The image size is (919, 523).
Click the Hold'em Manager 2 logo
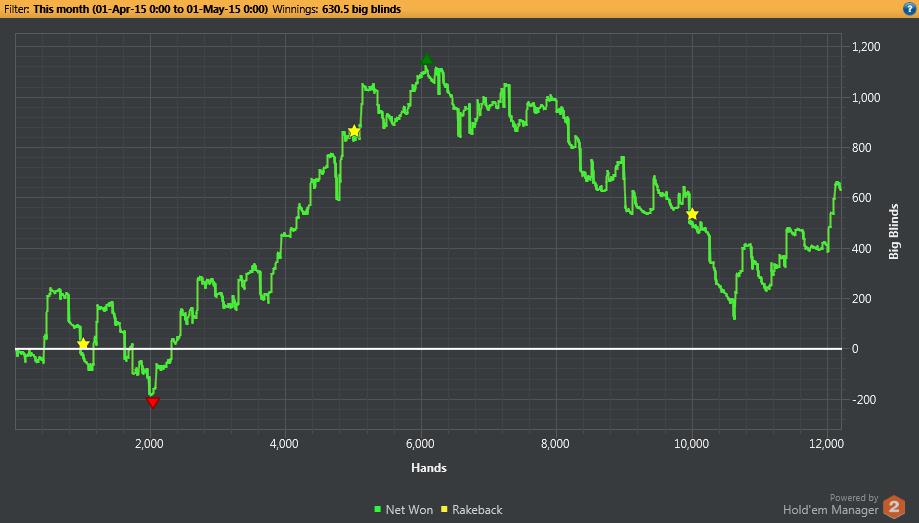coord(894,507)
